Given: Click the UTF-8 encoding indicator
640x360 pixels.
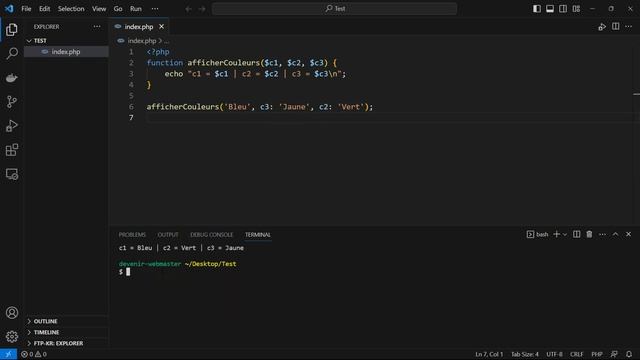Looking at the screenshot, I should pyautogui.click(x=554, y=354).
